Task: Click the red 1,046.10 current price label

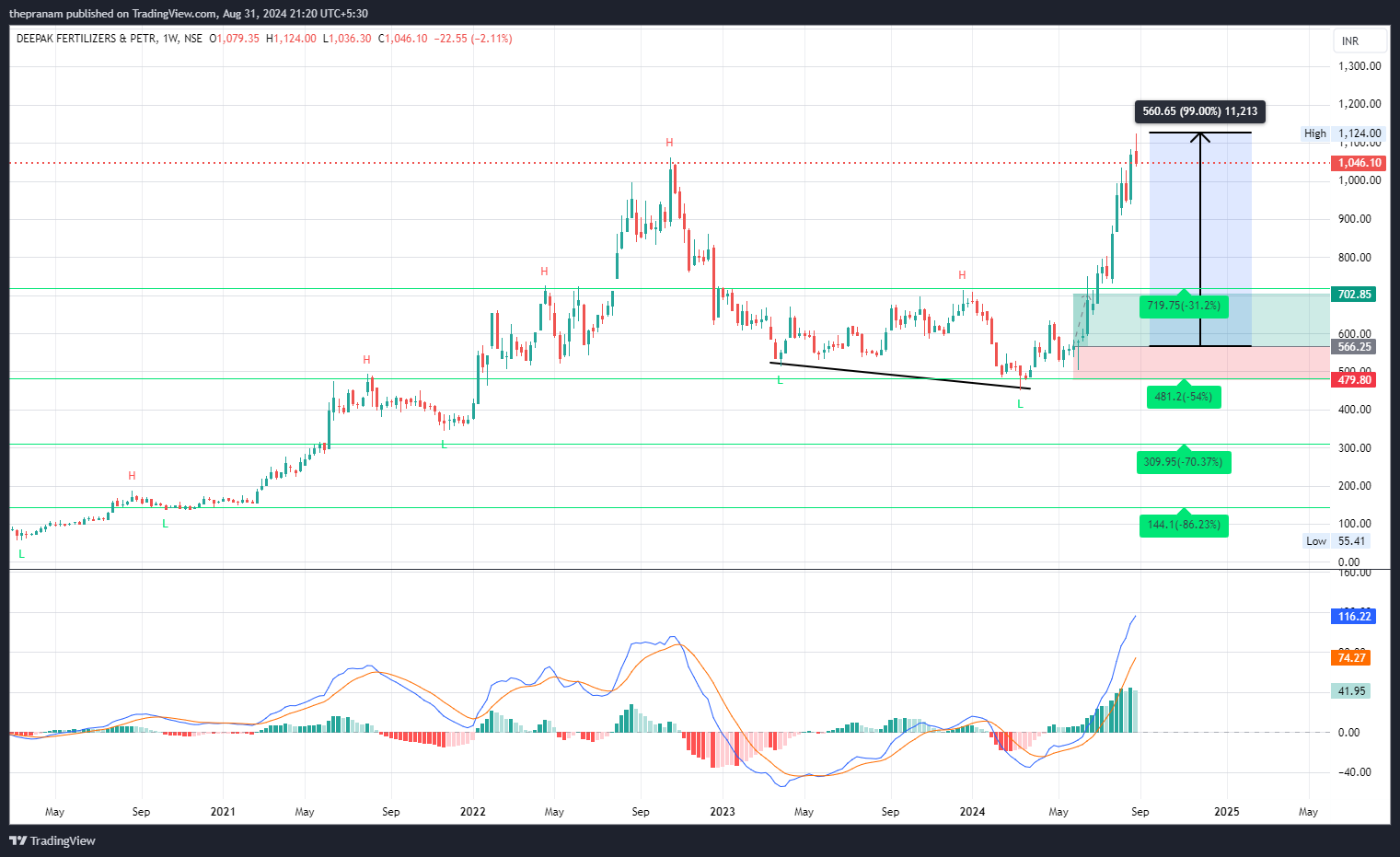Action: click(1359, 163)
